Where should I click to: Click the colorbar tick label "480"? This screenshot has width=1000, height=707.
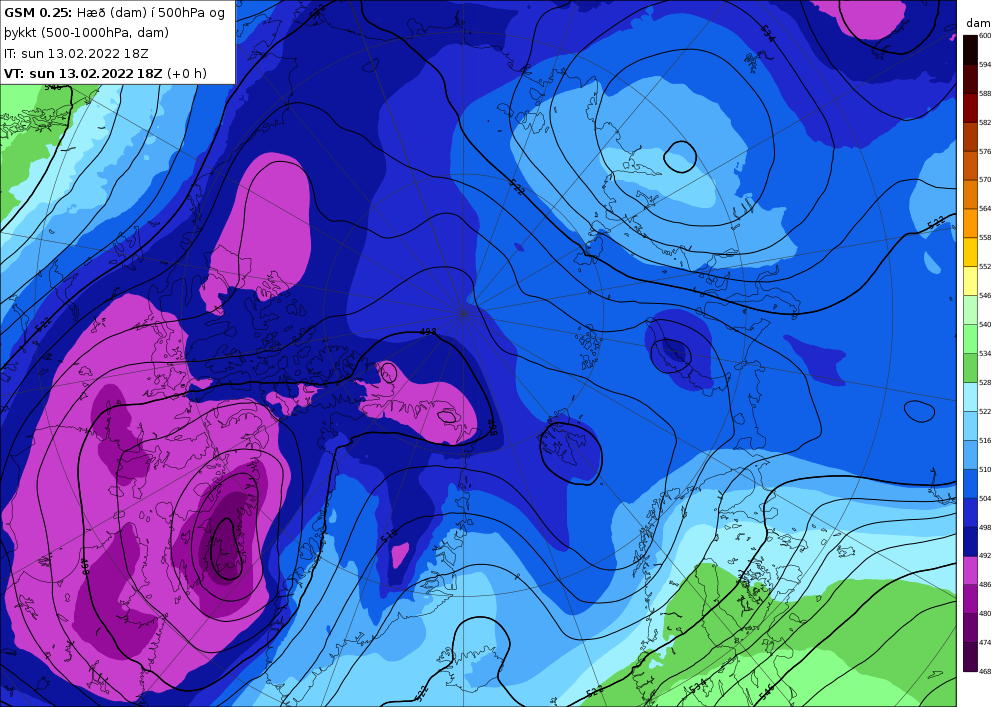(985, 614)
